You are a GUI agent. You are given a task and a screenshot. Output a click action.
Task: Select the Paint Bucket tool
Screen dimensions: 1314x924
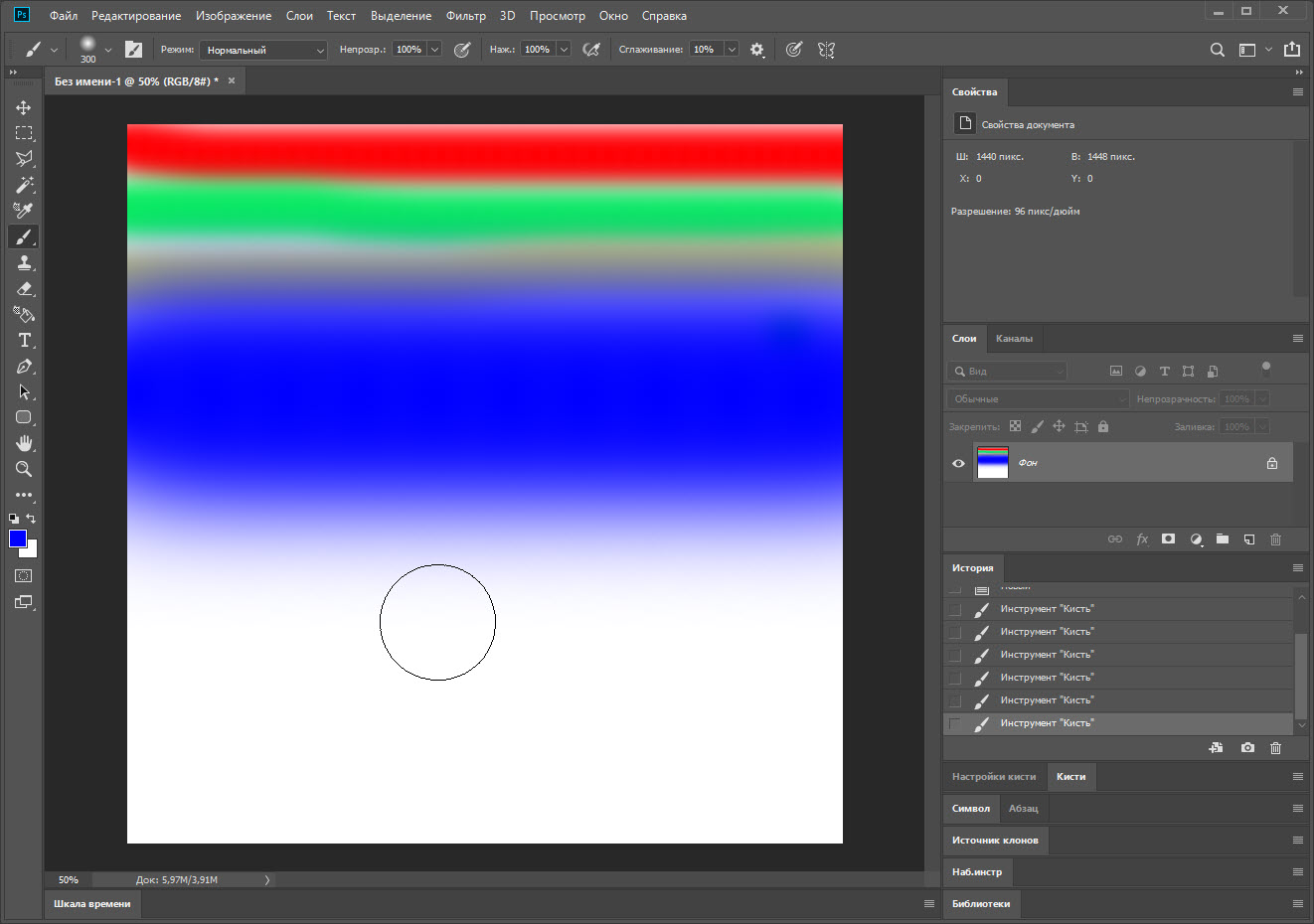pos(24,314)
